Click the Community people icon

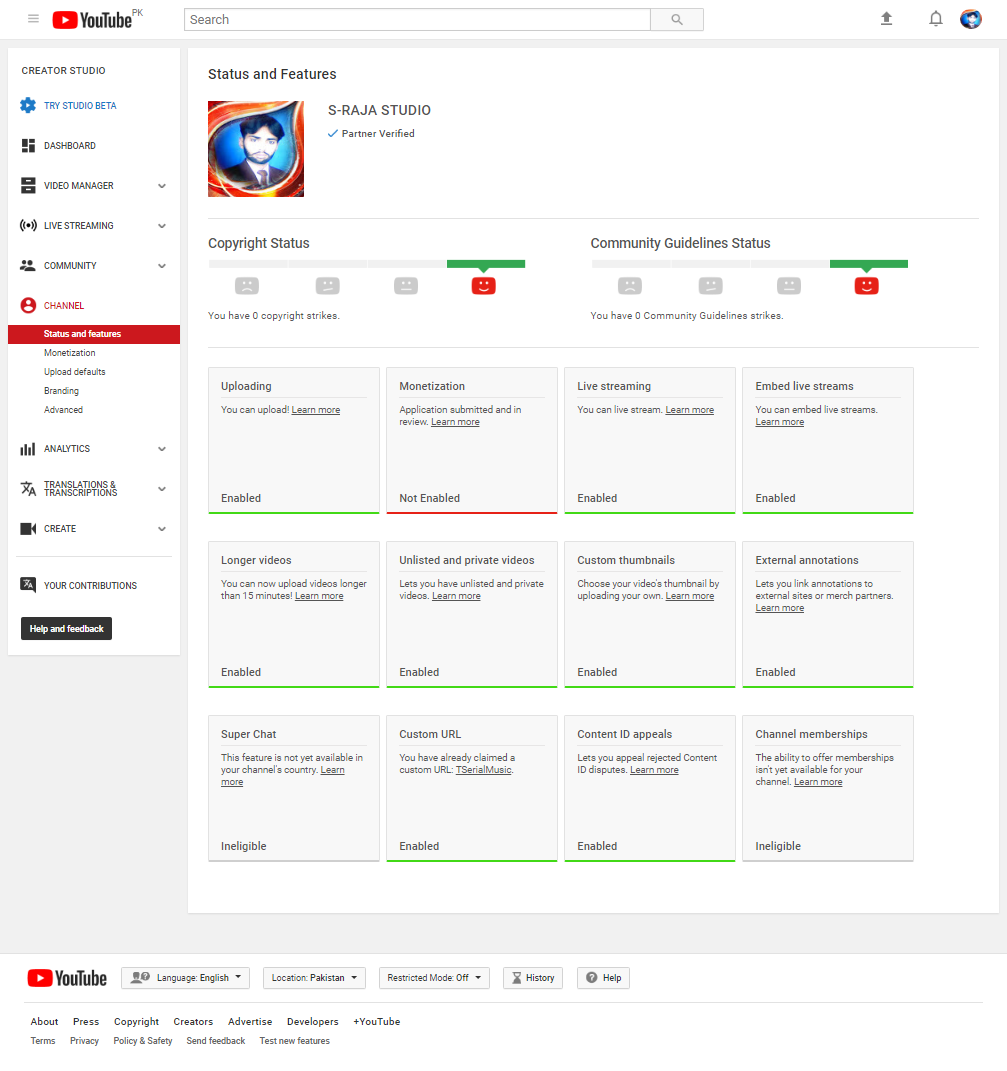[28, 265]
